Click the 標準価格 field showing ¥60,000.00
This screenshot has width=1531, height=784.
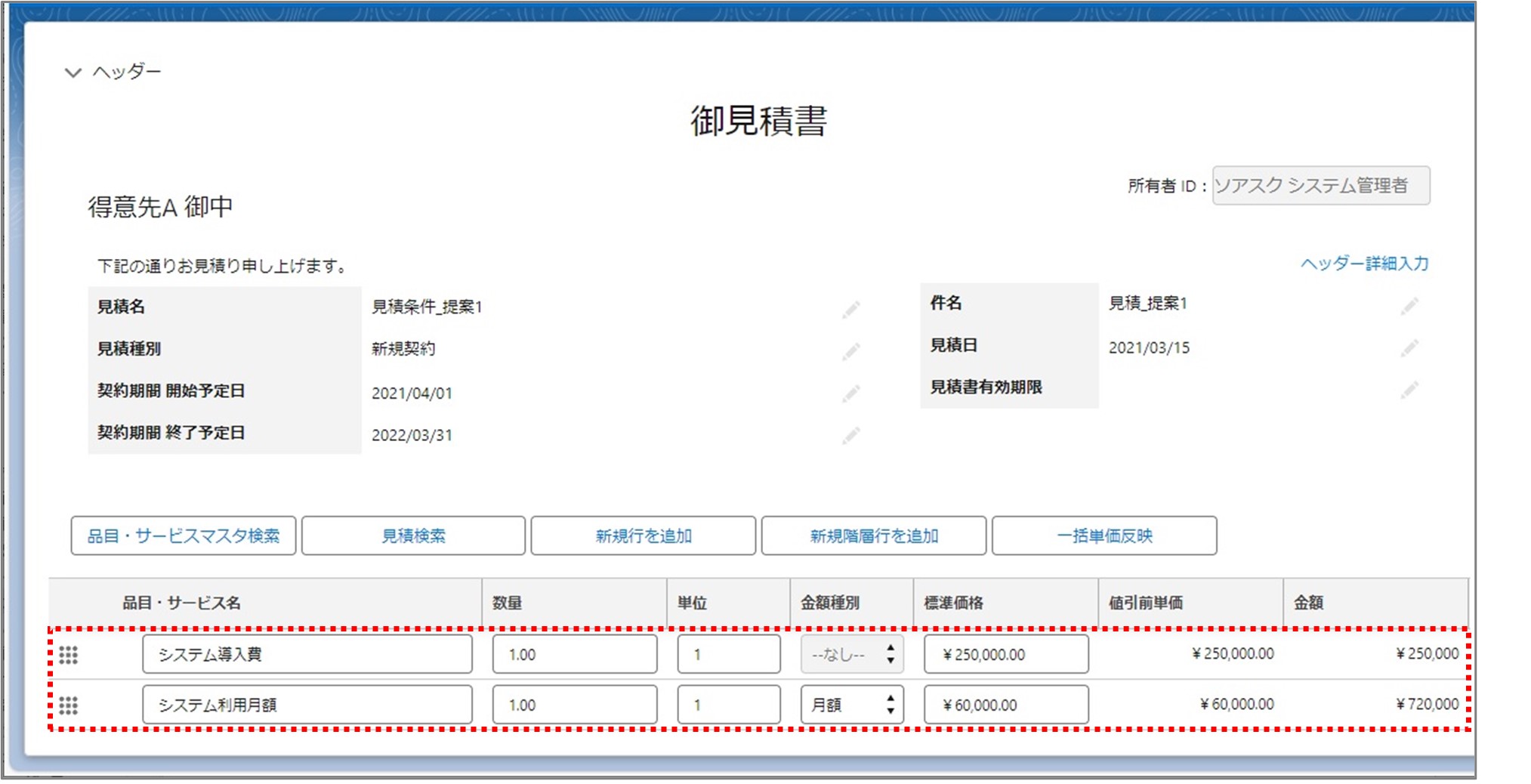(x=1006, y=705)
